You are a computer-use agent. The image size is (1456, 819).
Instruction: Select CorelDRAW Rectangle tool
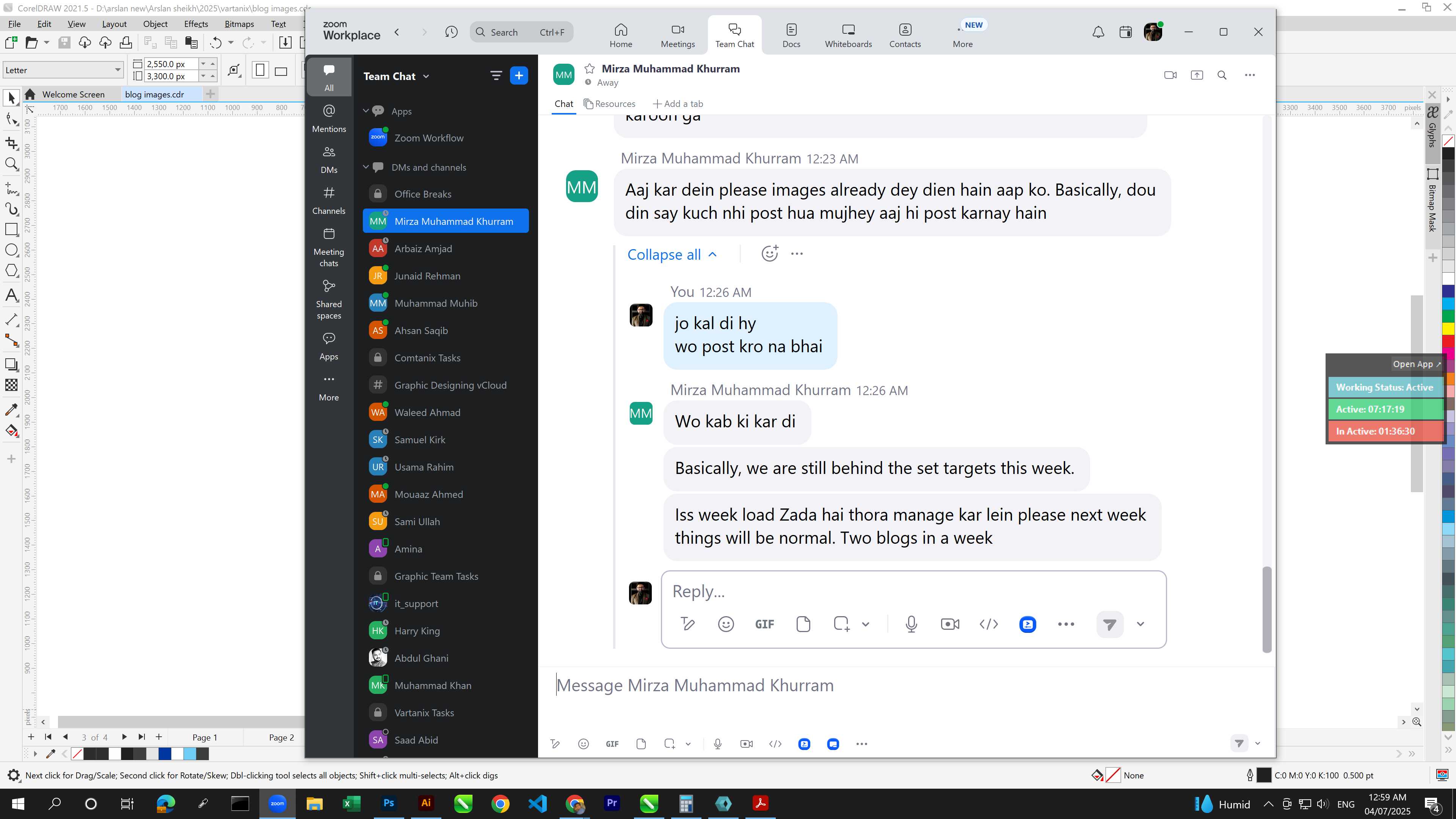tap(11, 229)
